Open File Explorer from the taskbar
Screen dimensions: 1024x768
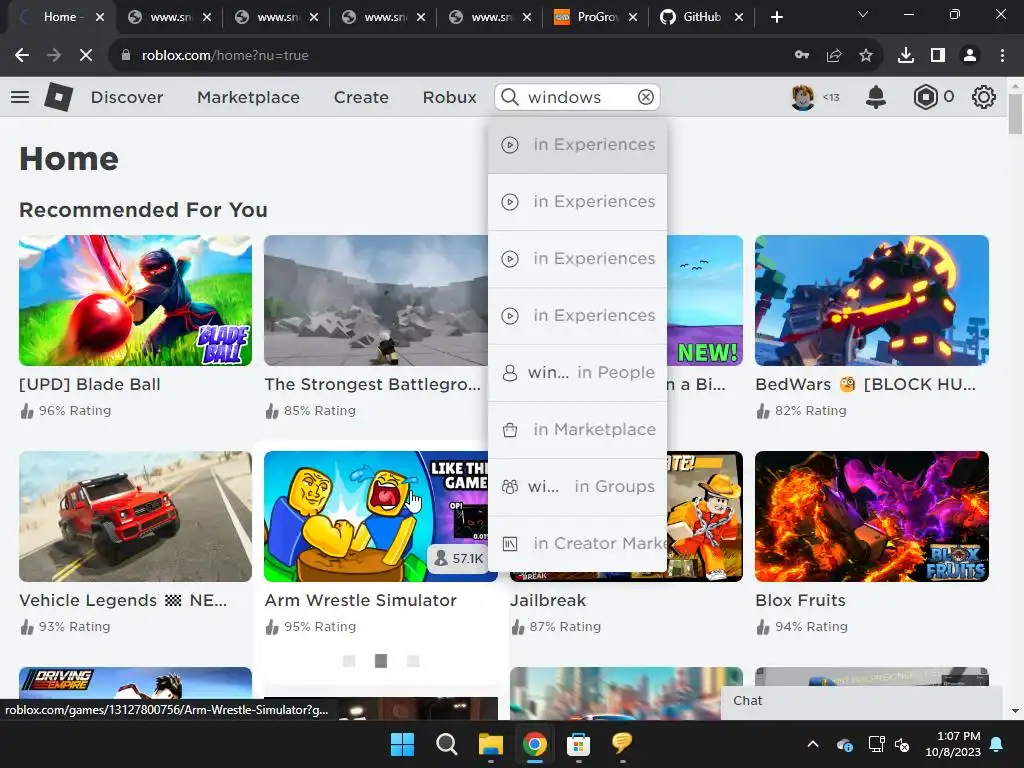coord(490,744)
